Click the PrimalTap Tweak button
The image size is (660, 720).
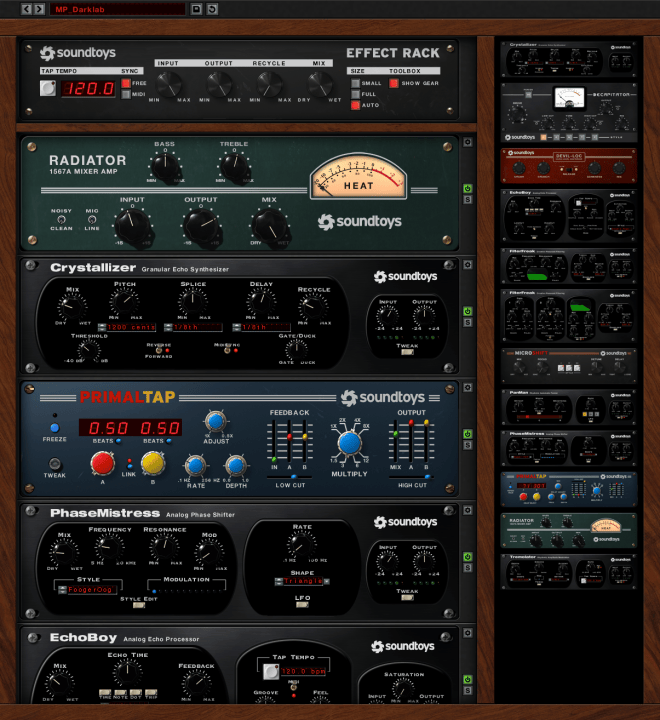tap(55, 463)
